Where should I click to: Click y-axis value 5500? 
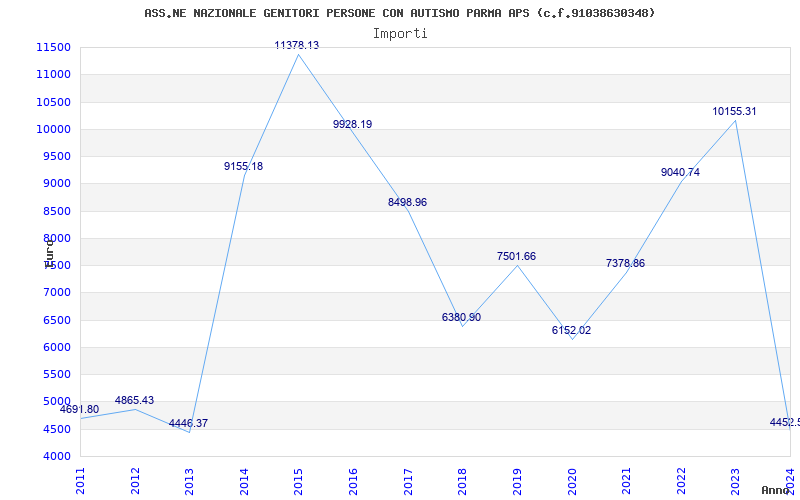56,374
